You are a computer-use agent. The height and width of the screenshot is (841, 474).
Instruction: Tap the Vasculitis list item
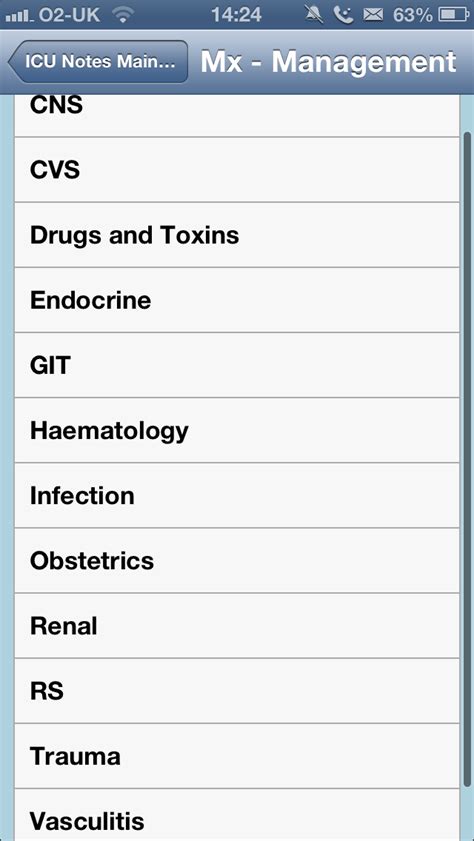click(x=236, y=815)
